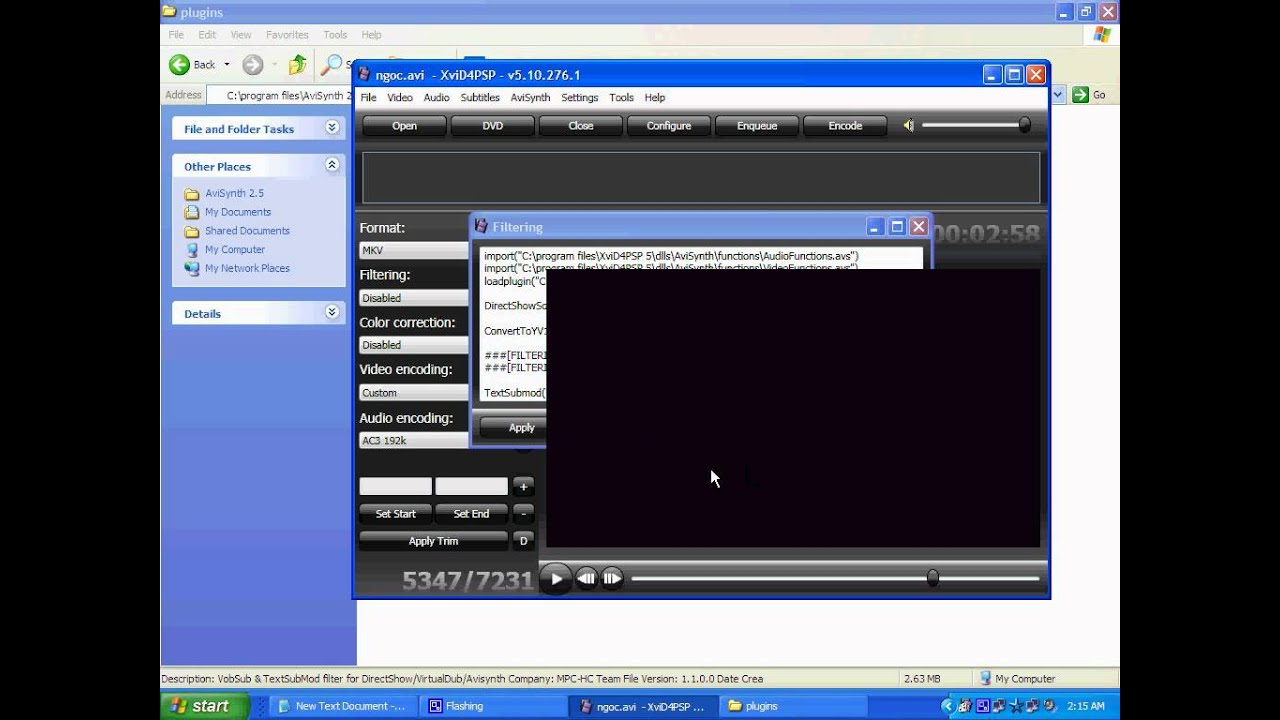1280x720 pixels.
Task: Open the Video encoding Custom combo box
Action: click(414, 393)
